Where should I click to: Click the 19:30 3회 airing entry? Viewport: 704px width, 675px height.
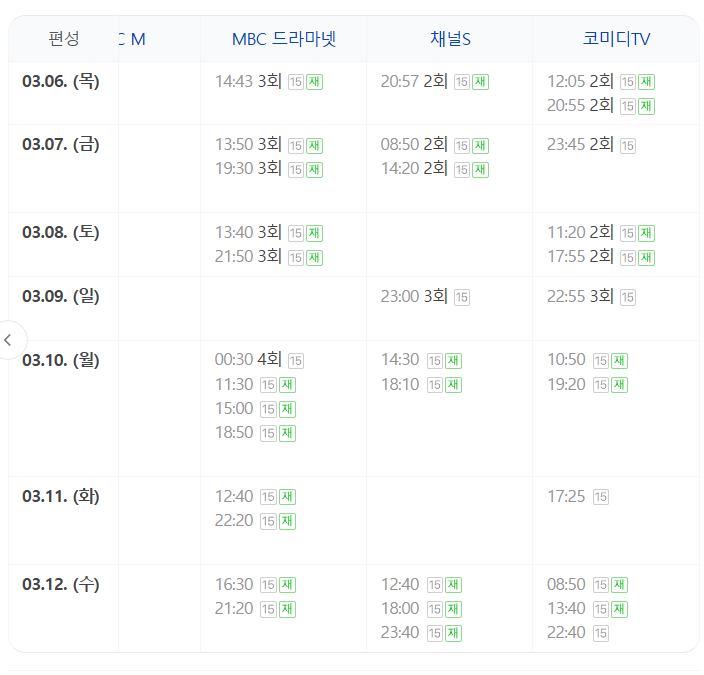(248, 168)
